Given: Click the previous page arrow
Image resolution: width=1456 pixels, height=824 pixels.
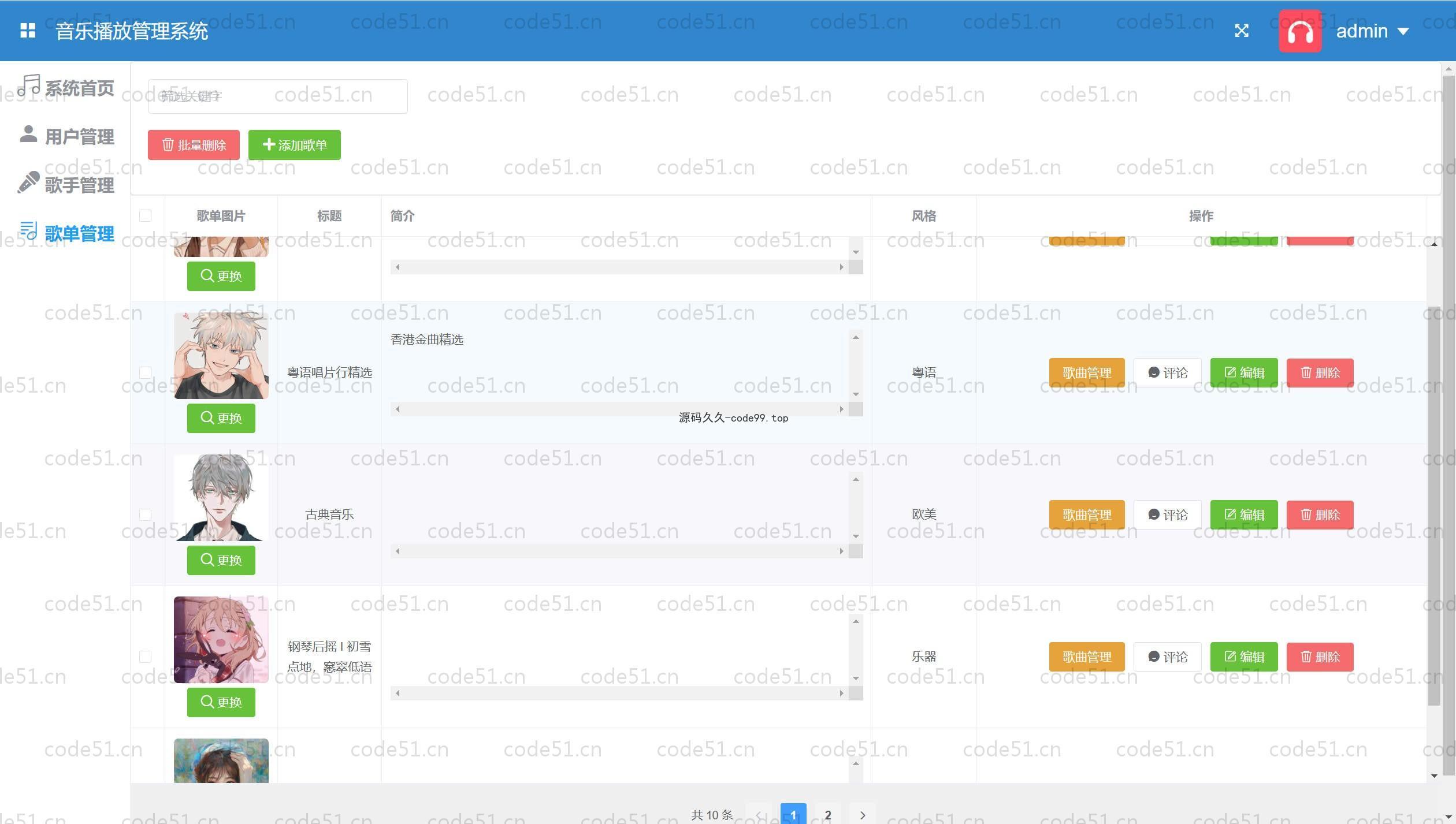Looking at the screenshot, I should point(759,815).
